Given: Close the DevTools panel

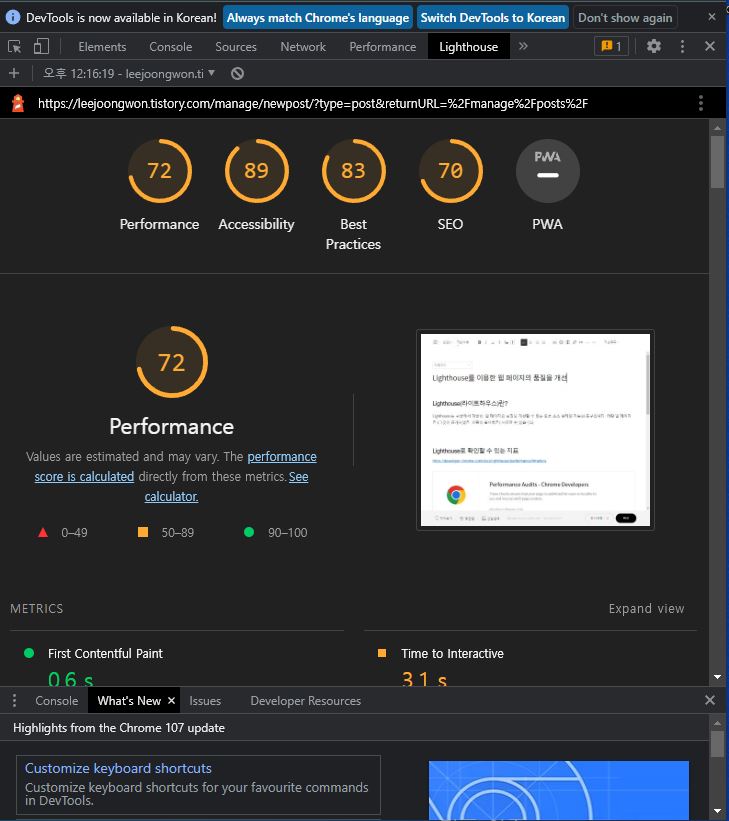Looking at the screenshot, I should point(710,46).
